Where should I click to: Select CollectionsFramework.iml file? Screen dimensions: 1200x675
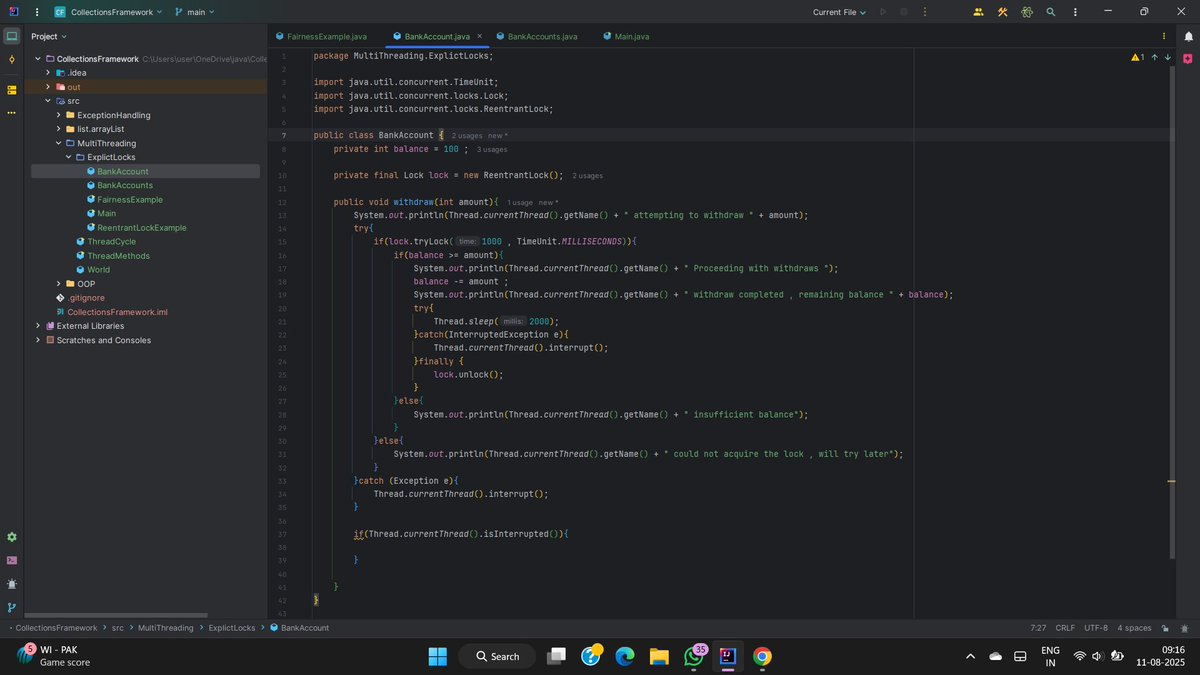pos(117,312)
